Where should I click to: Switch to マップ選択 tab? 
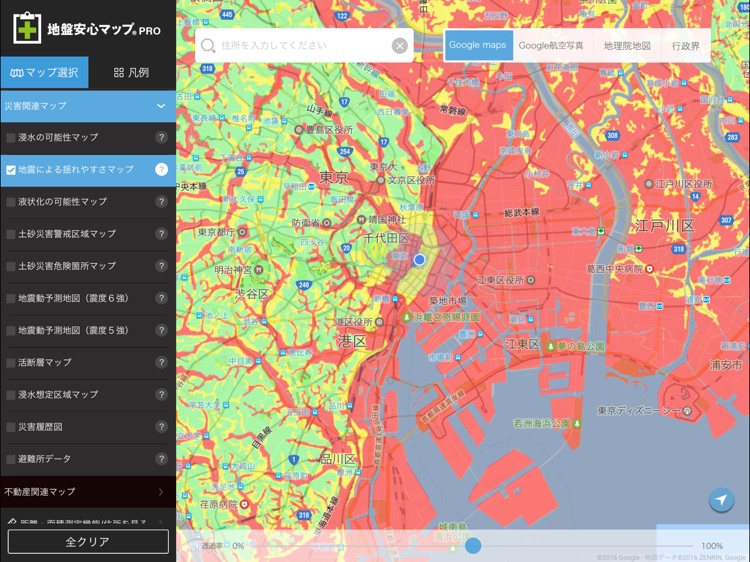click(44, 72)
